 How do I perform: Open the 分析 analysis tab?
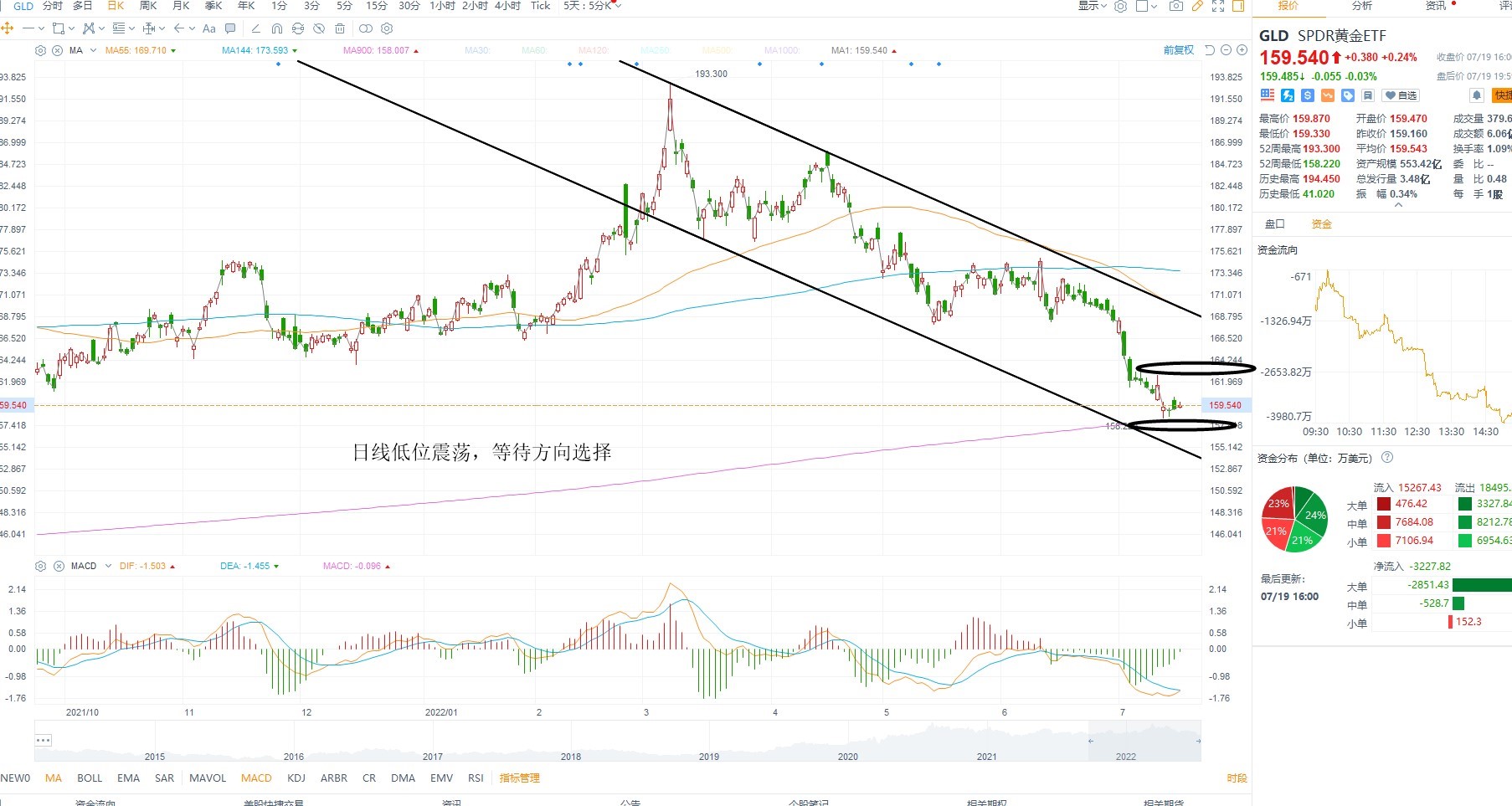point(1362,6)
